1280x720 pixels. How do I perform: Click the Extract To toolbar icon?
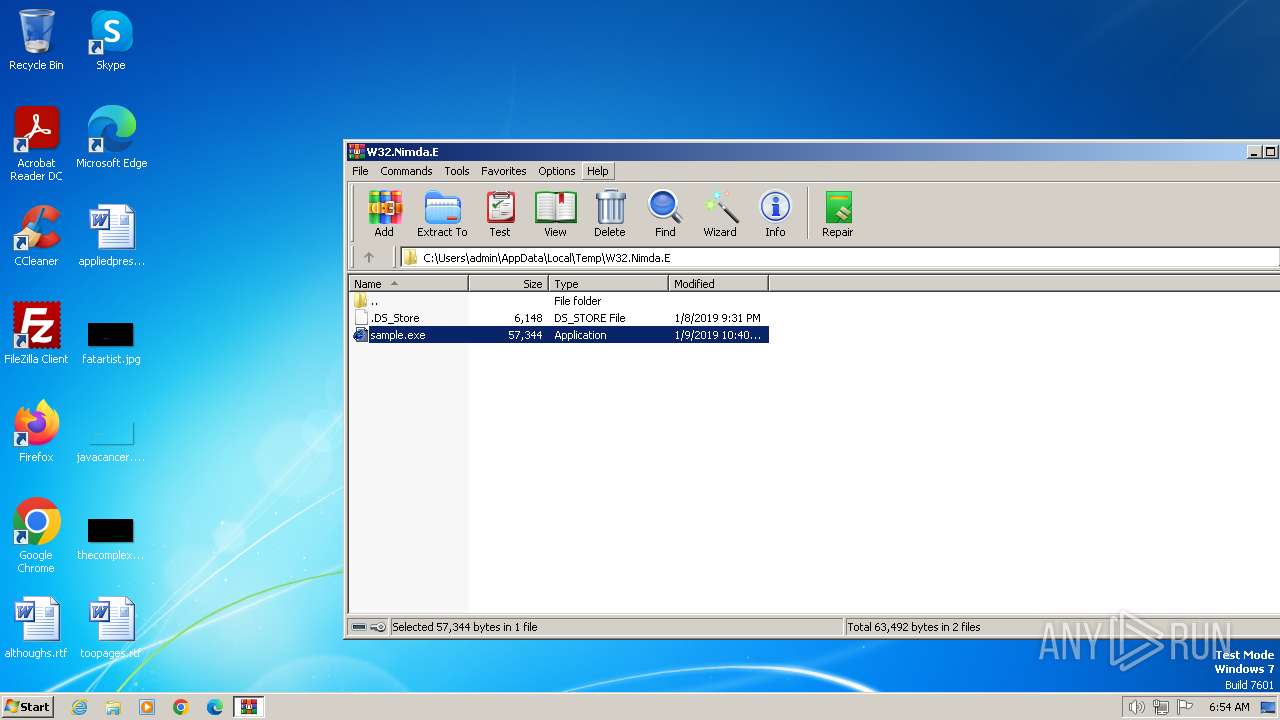pyautogui.click(x=442, y=214)
